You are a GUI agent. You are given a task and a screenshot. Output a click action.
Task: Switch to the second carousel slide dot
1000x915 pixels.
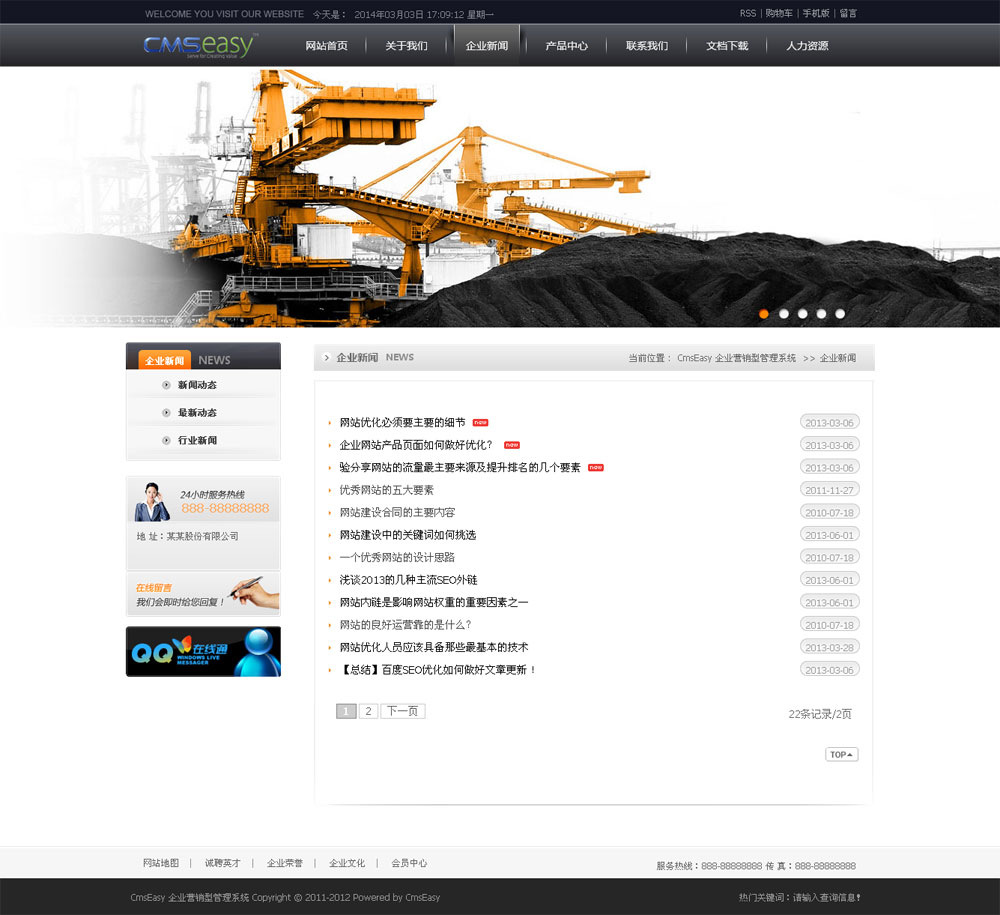[x=784, y=314]
